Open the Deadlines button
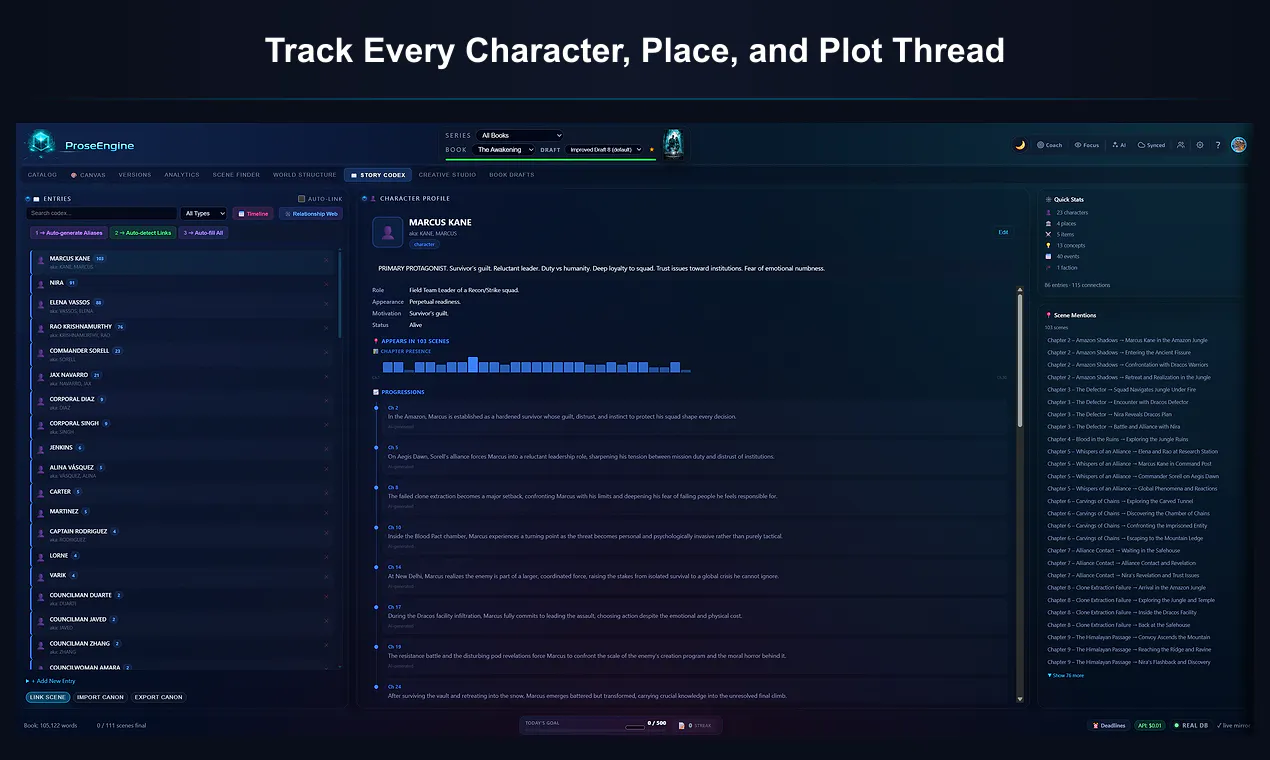Screen dimensions: 1270x760 pos(1109,726)
